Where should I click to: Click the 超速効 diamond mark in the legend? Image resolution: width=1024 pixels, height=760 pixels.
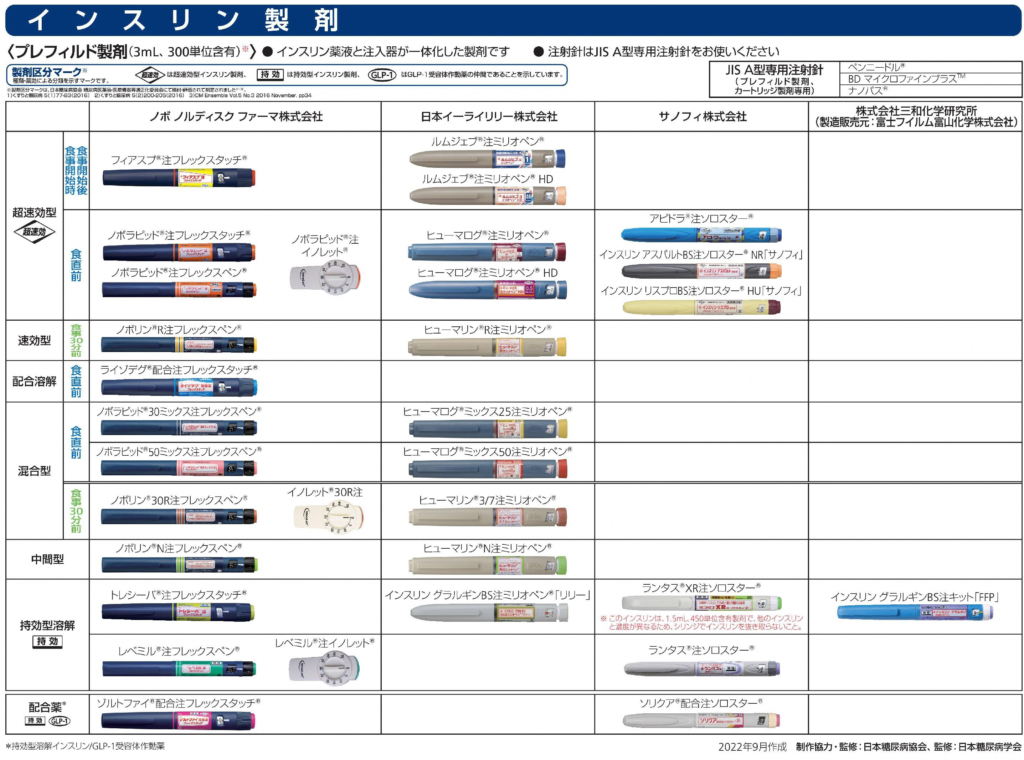point(150,75)
